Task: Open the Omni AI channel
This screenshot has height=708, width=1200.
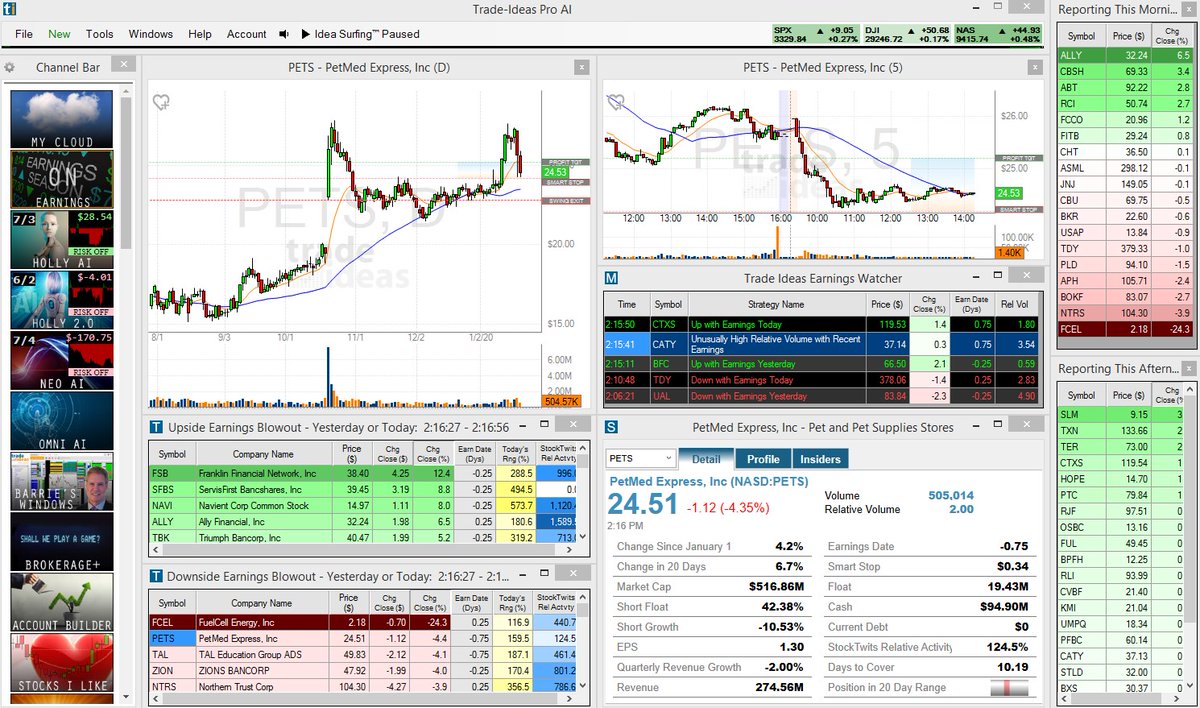Action: tap(62, 420)
